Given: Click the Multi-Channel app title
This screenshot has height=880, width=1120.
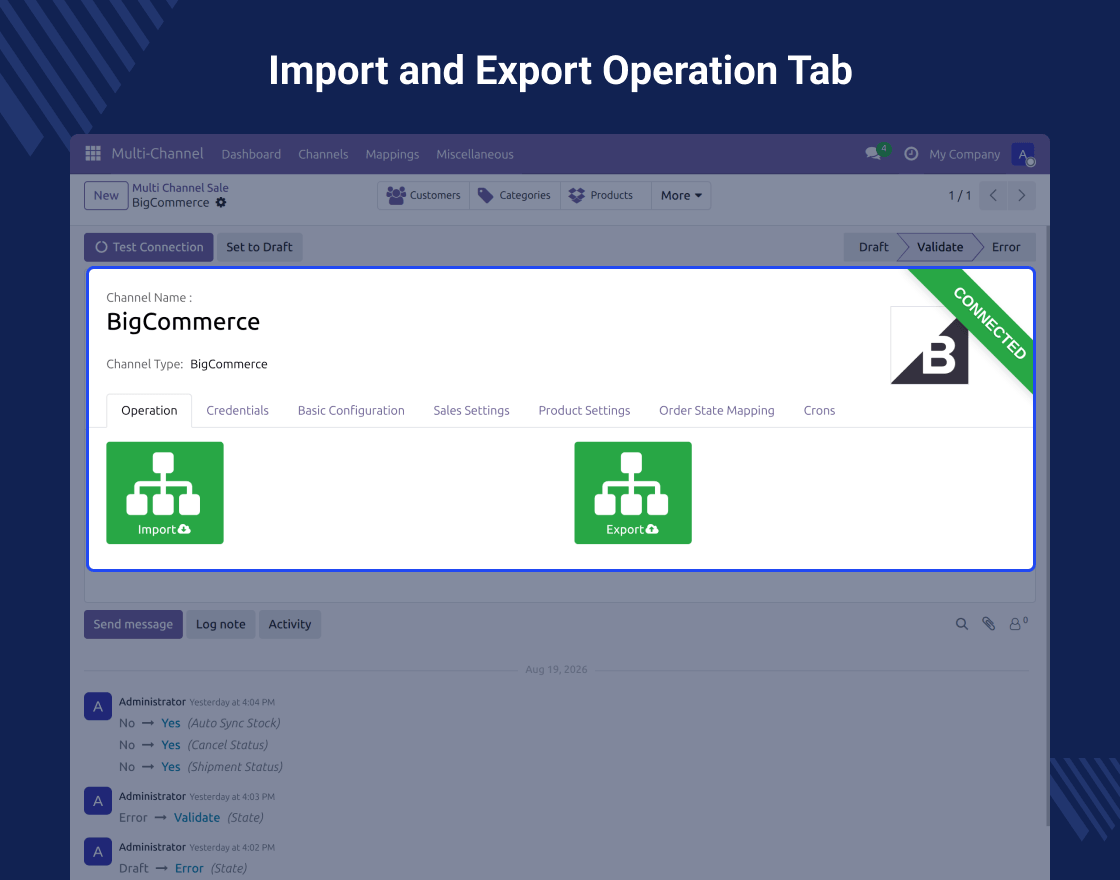Looking at the screenshot, I should pyautogui.click(x=157, y=154).
